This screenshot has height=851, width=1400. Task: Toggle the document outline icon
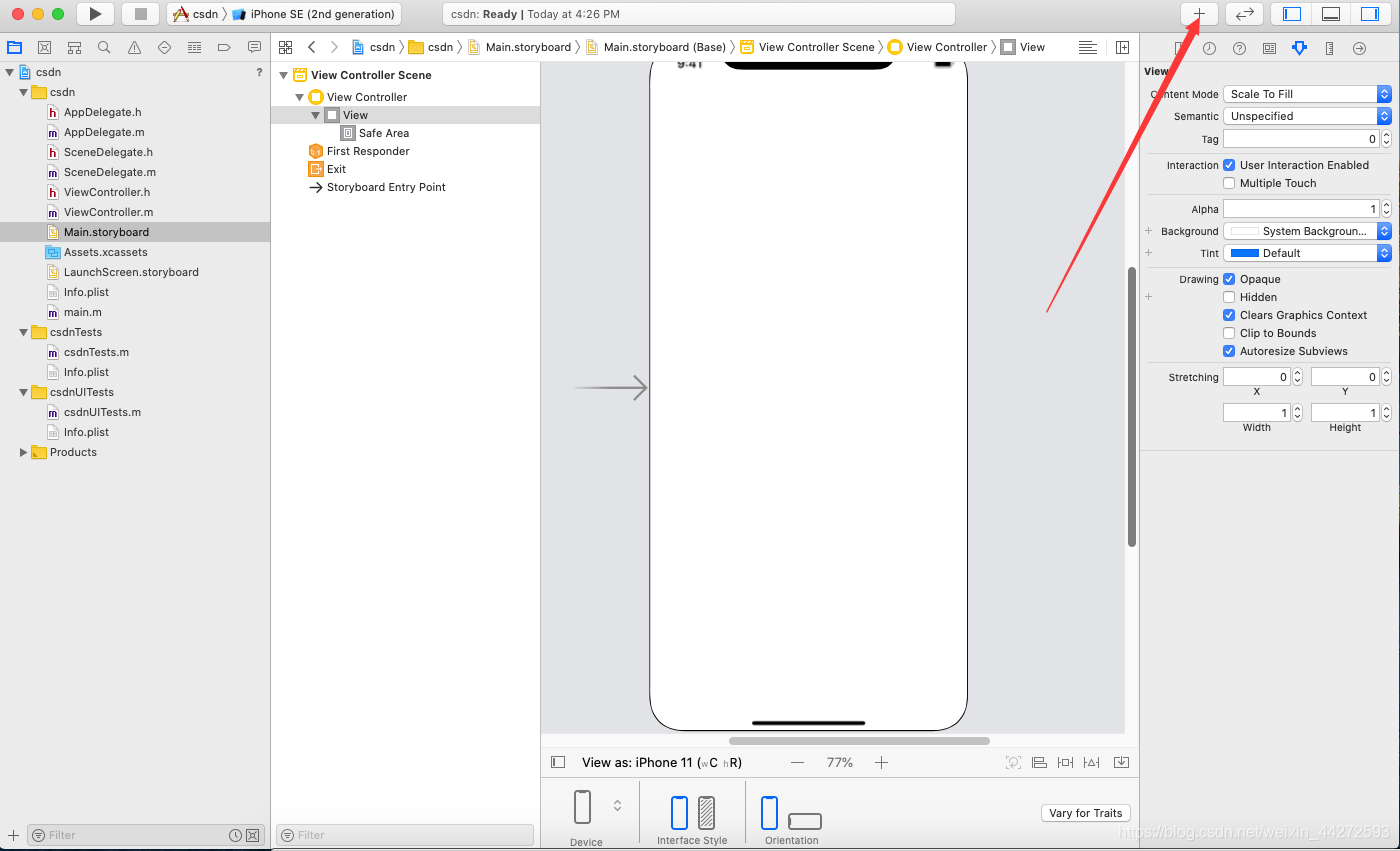(x=558, y=762)
